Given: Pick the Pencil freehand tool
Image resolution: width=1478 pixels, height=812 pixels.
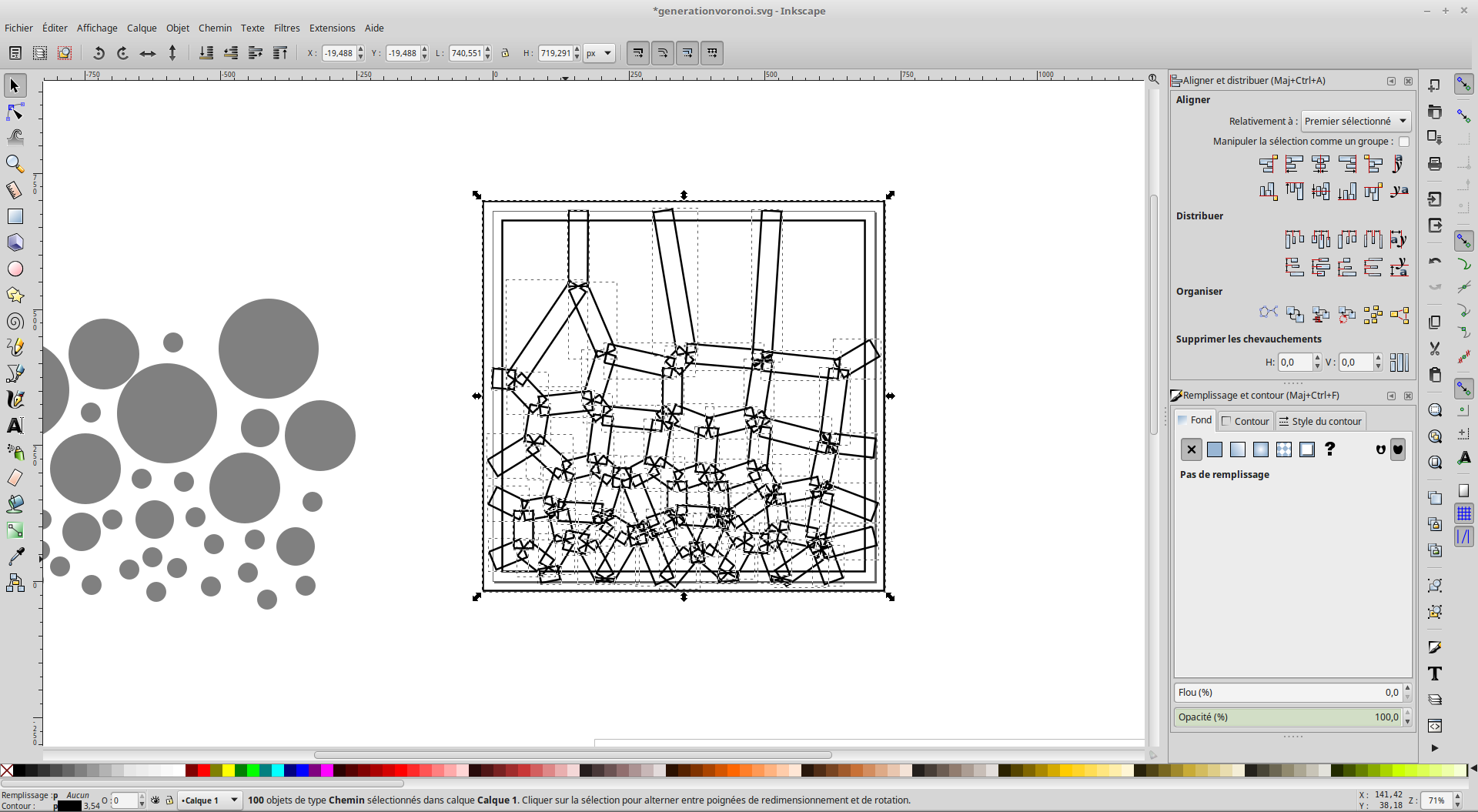Looking at the screenshot, I should click(x=15, y=347).
